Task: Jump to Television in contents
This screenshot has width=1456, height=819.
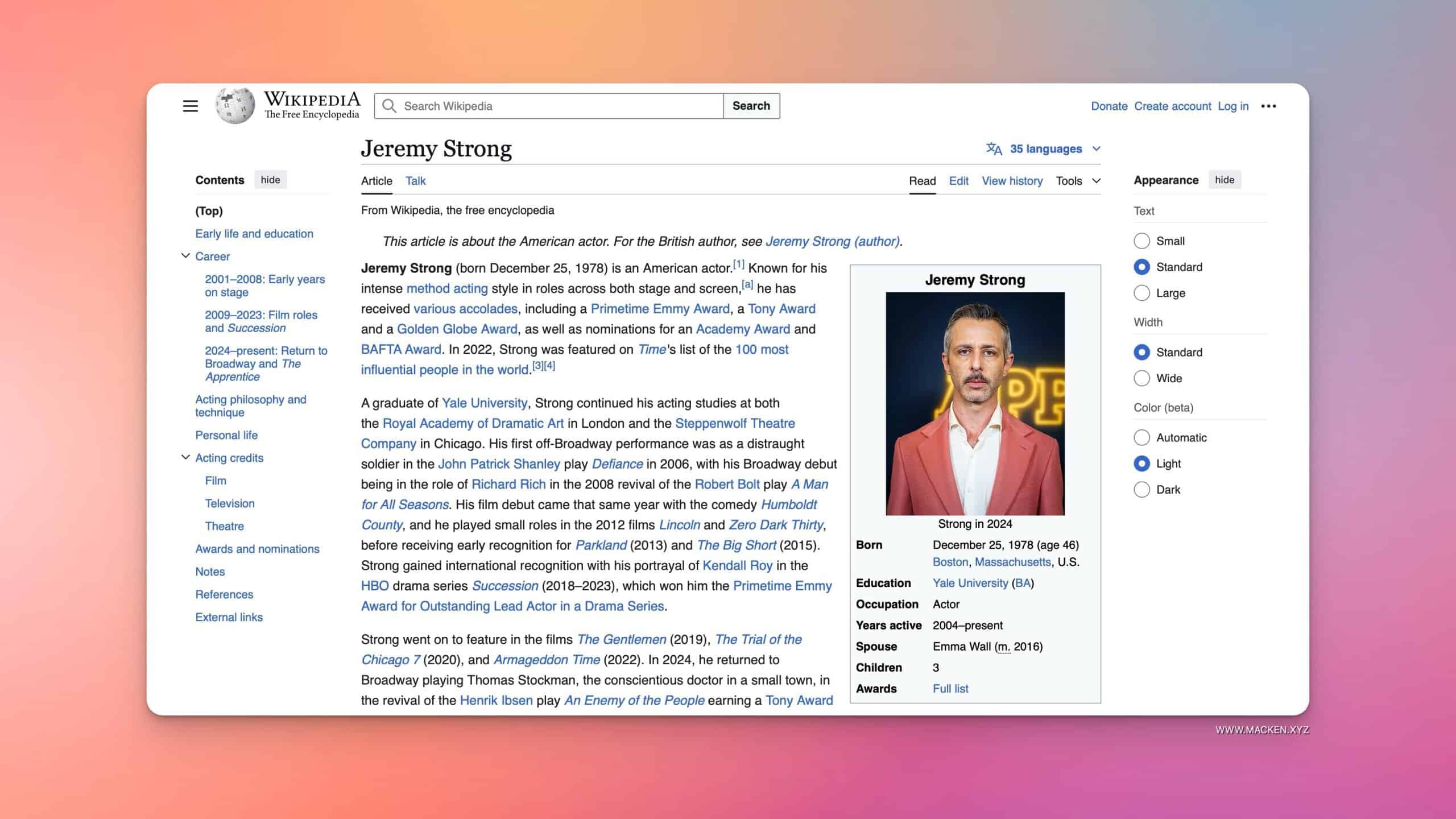Action: coord(230,503)
